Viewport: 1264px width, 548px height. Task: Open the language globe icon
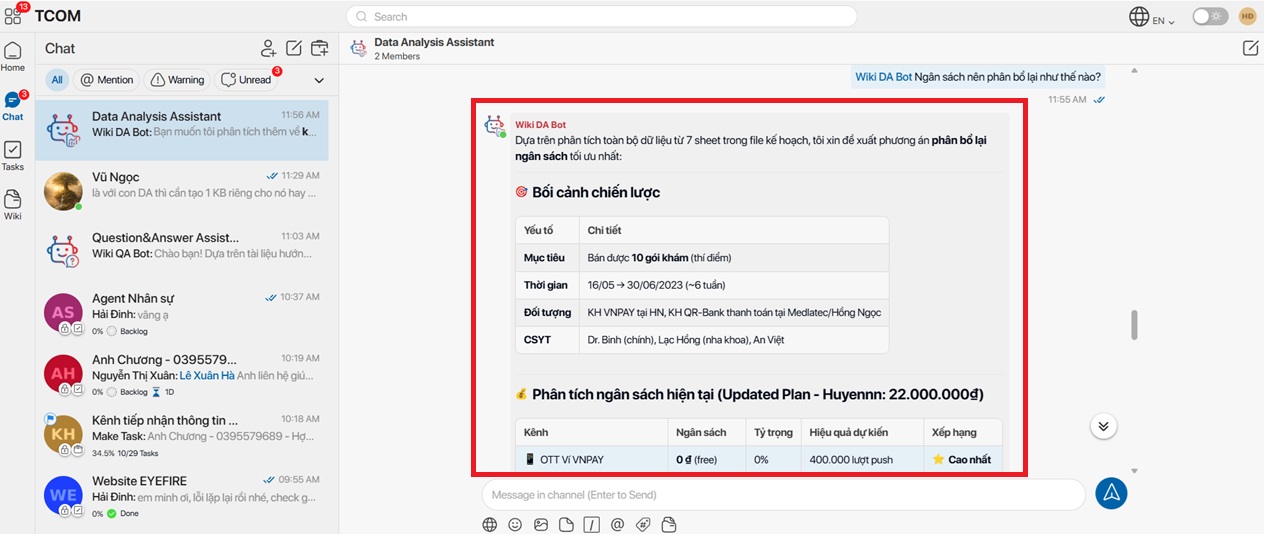[1139, 16]
